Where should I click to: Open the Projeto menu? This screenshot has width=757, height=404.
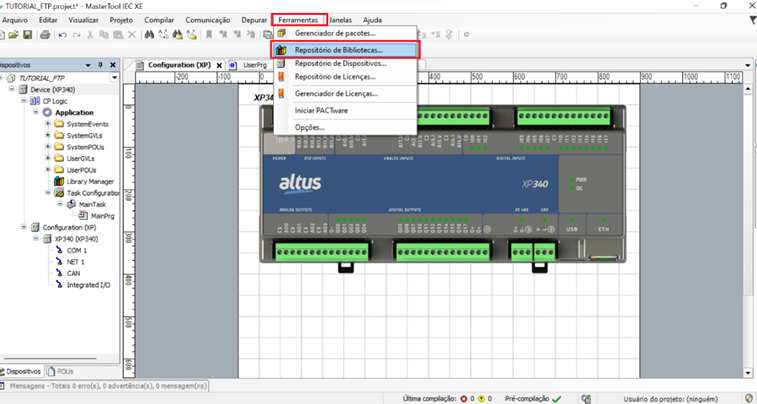pos(121,20)
